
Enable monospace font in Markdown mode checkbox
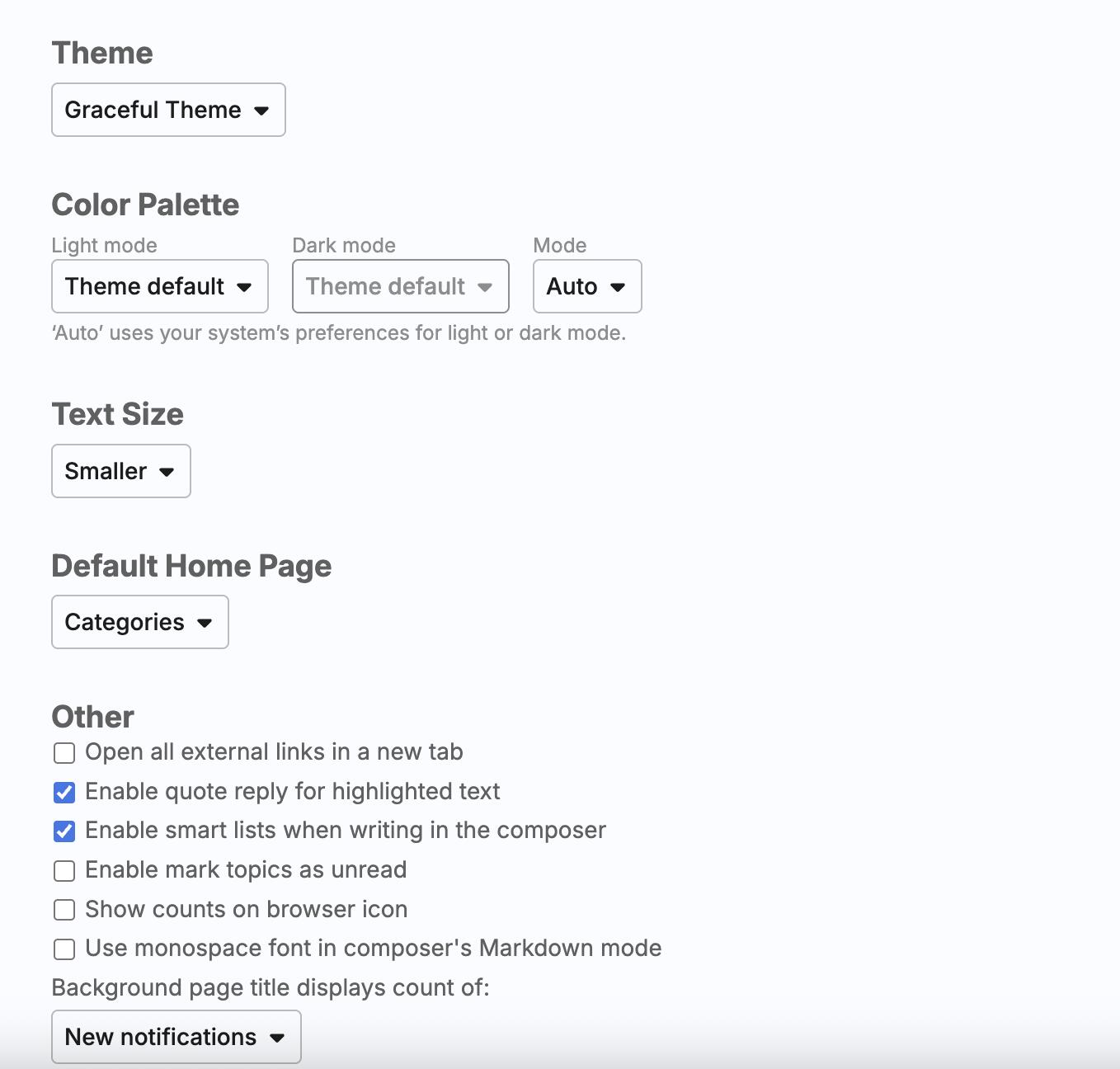(64, 949)
